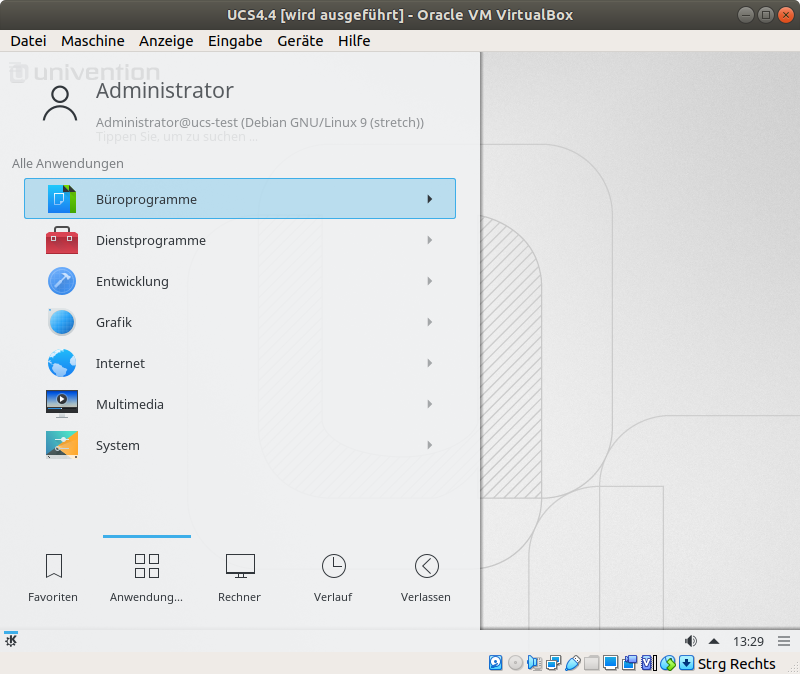Open the Anzeige menu
The image size is (800, 674).
(x=166, y=41)
